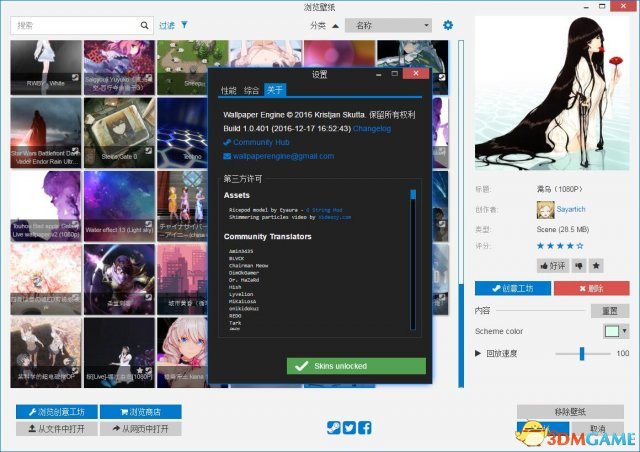This screenshot has height=452, width=640.
Task: Click third-party licenses list scrollbar
Action: pos(413,259)
